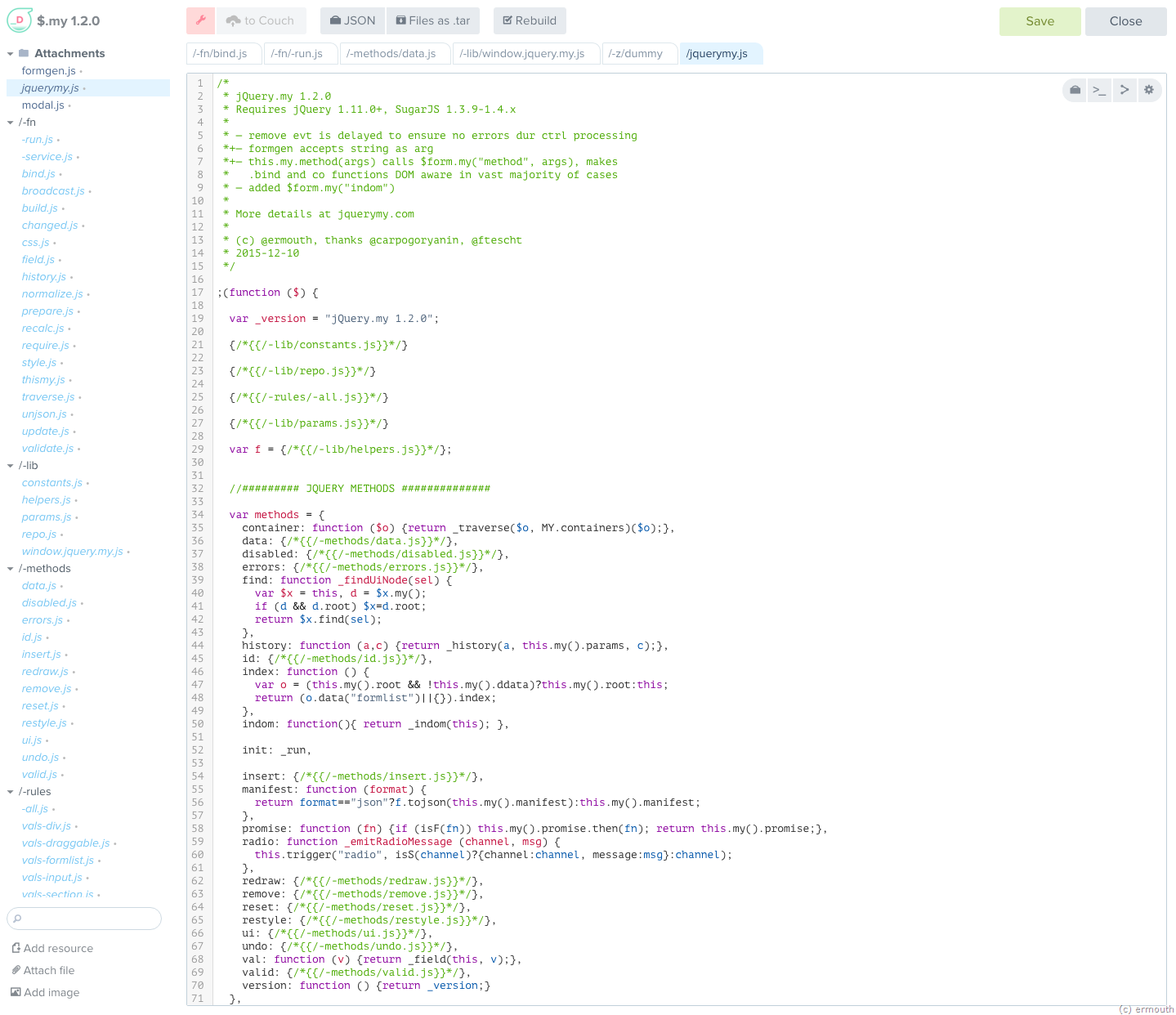Open modal.js attachment

coord(42,105)
